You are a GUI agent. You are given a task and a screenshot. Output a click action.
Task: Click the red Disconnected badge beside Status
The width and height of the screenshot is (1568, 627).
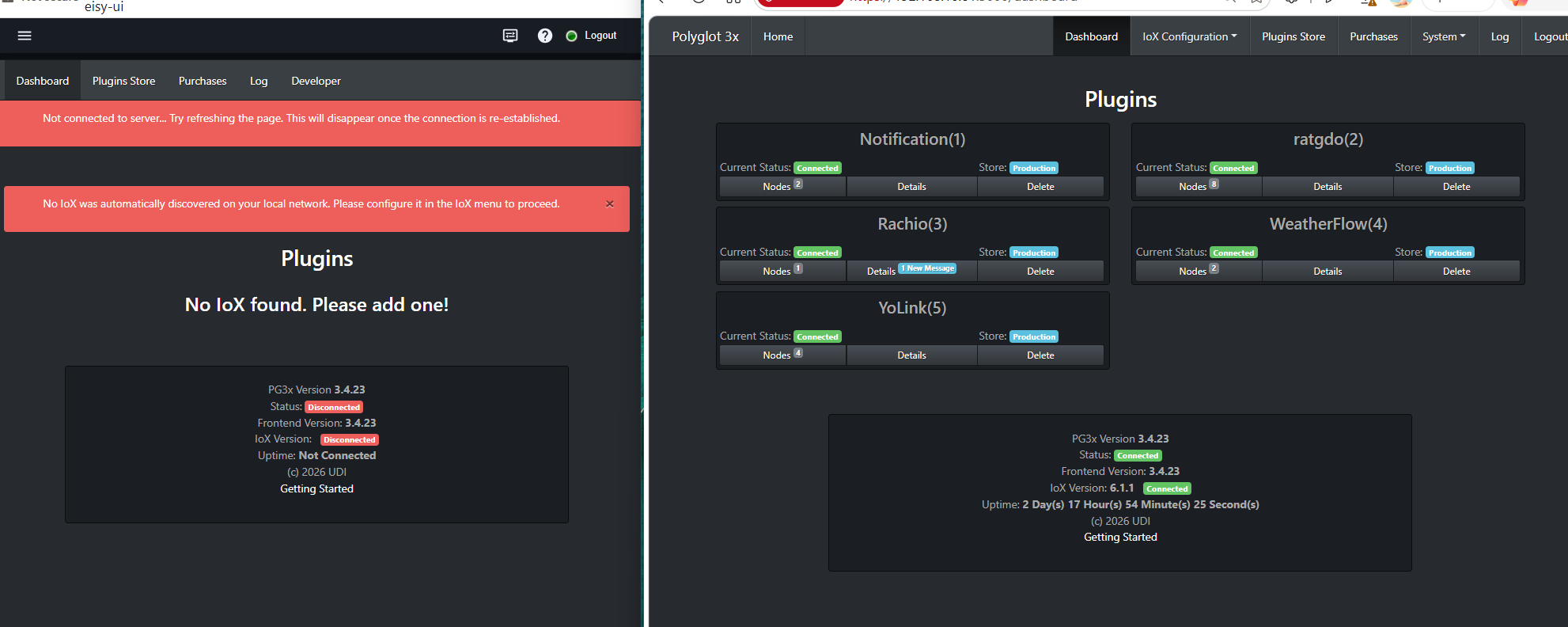point(334,407)
